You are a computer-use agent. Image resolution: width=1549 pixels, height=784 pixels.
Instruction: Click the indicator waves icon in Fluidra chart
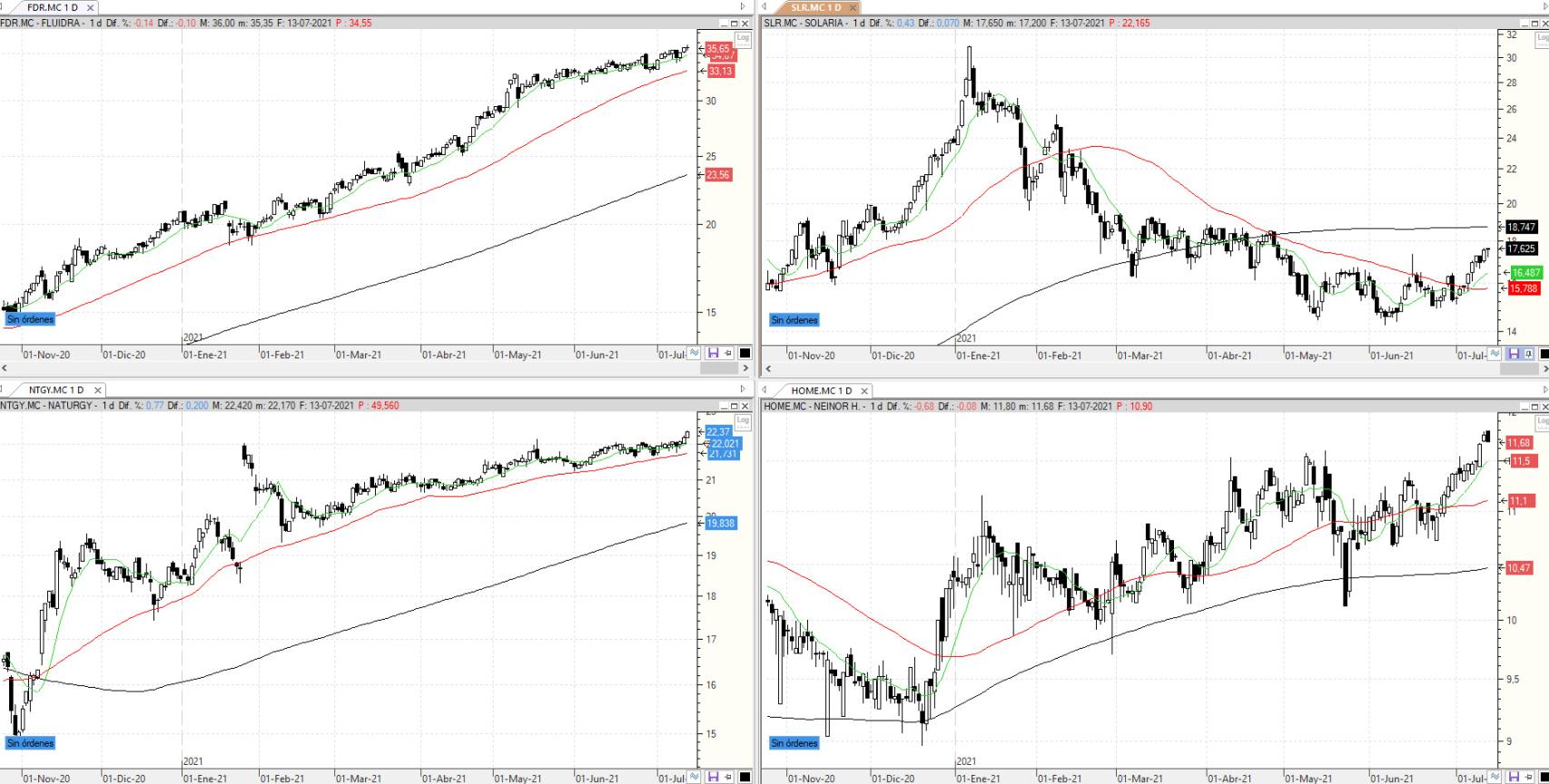point(695,353)
